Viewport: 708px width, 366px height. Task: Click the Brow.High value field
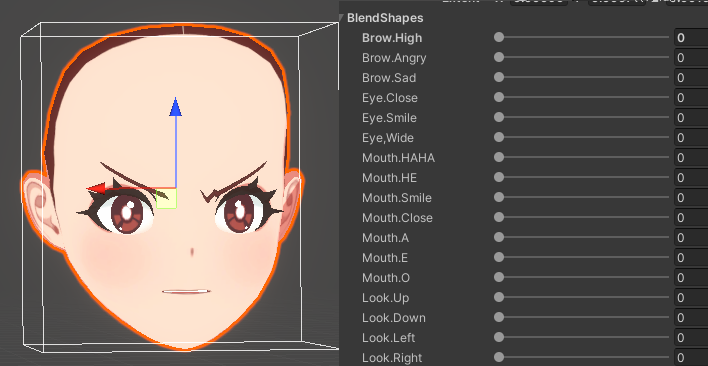point(691,37)
